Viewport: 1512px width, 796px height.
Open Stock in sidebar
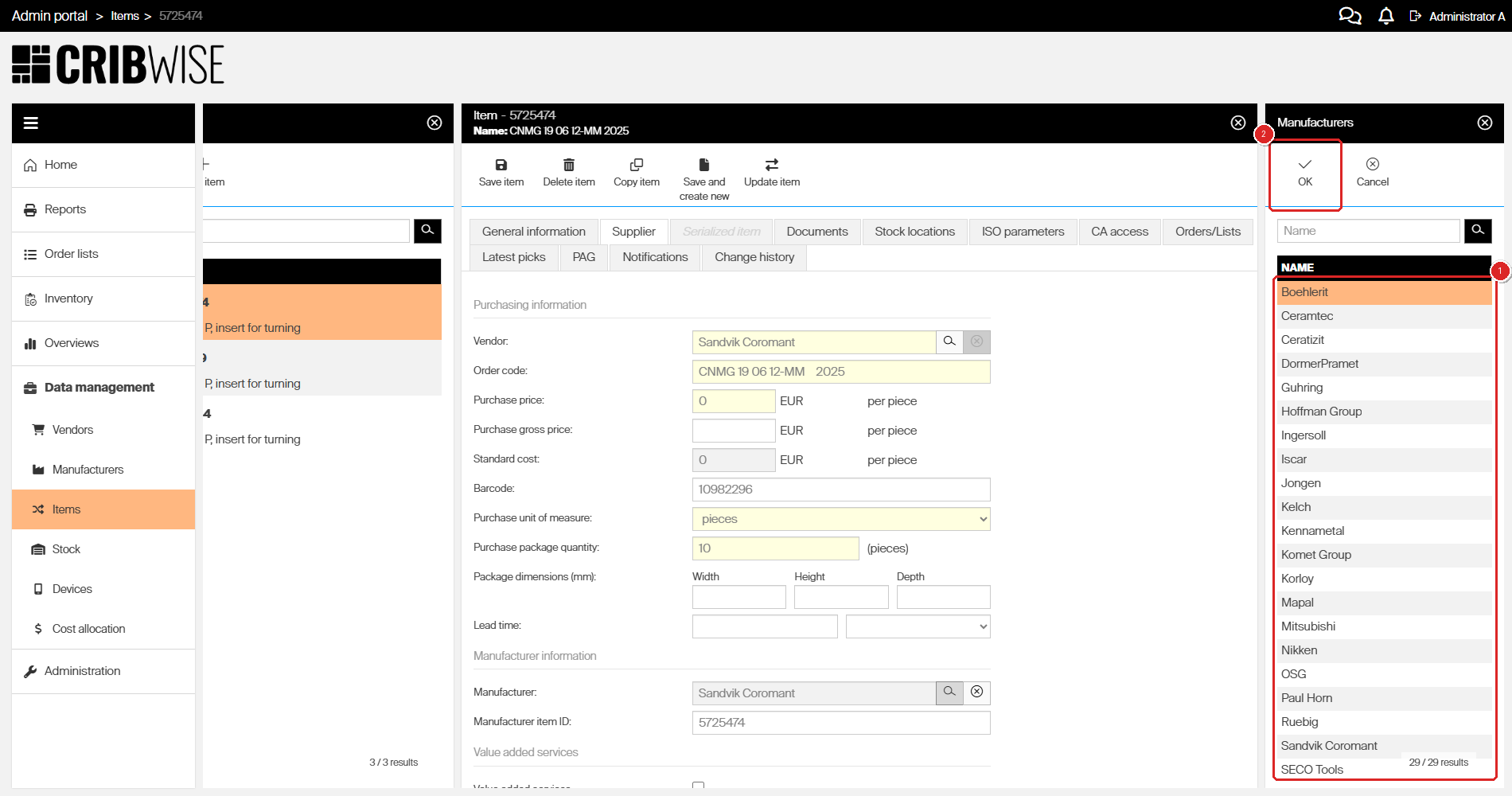(x=103, y=549)
